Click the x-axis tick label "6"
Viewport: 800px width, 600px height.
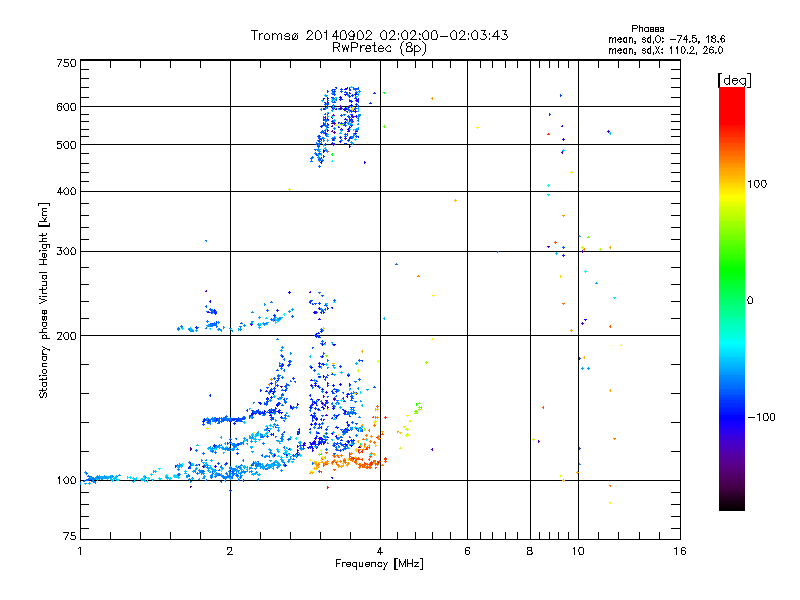pos(467,551)
